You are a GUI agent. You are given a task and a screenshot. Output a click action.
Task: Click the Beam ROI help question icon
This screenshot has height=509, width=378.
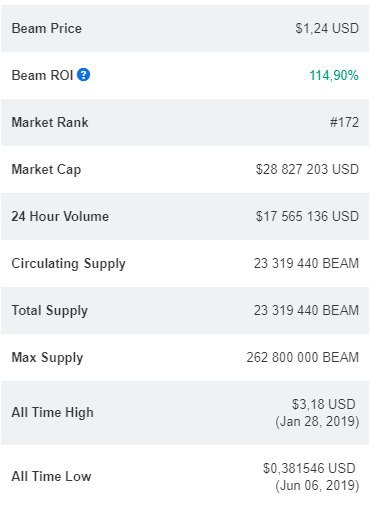83,75
